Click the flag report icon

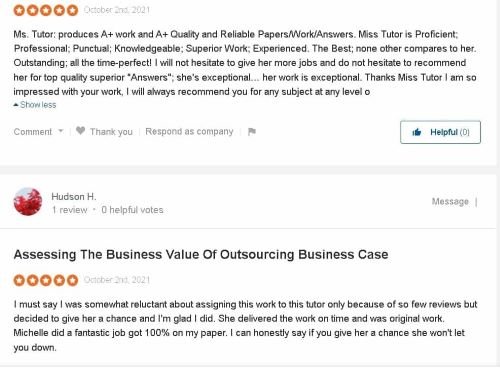[x=252, y=132]
